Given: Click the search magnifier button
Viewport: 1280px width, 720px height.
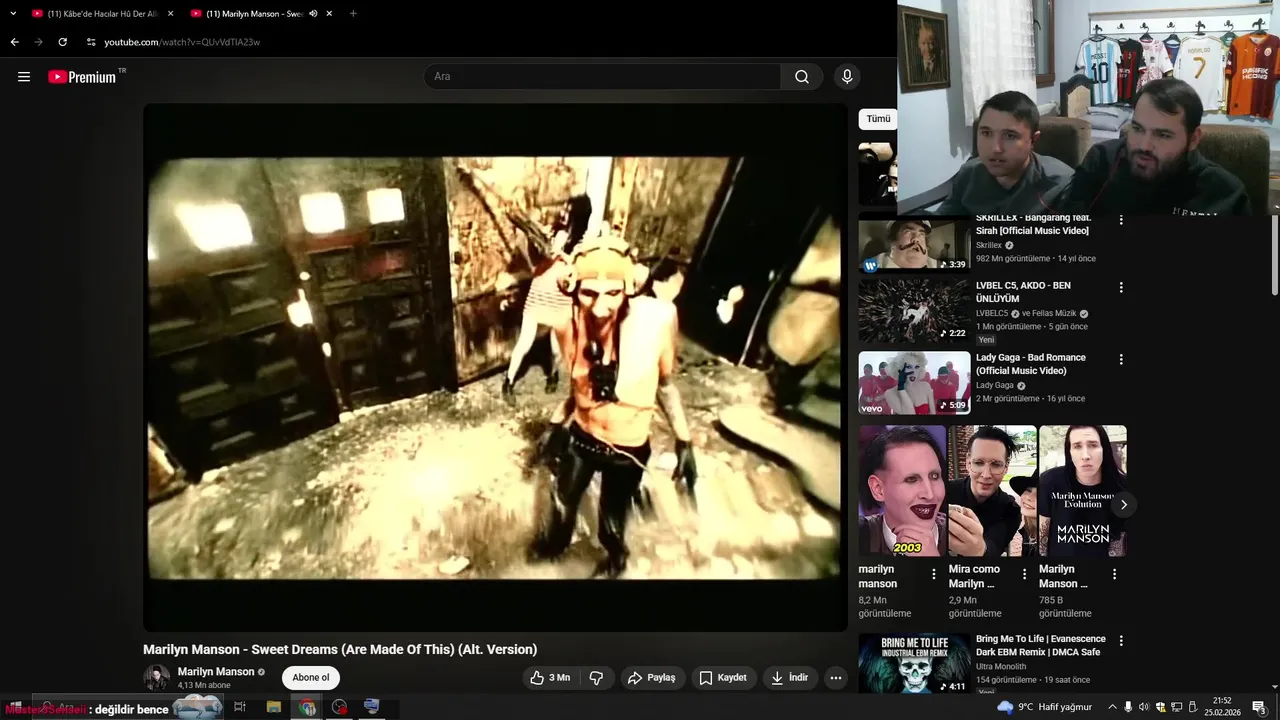Looking at the screenshot, I should 802,77.
